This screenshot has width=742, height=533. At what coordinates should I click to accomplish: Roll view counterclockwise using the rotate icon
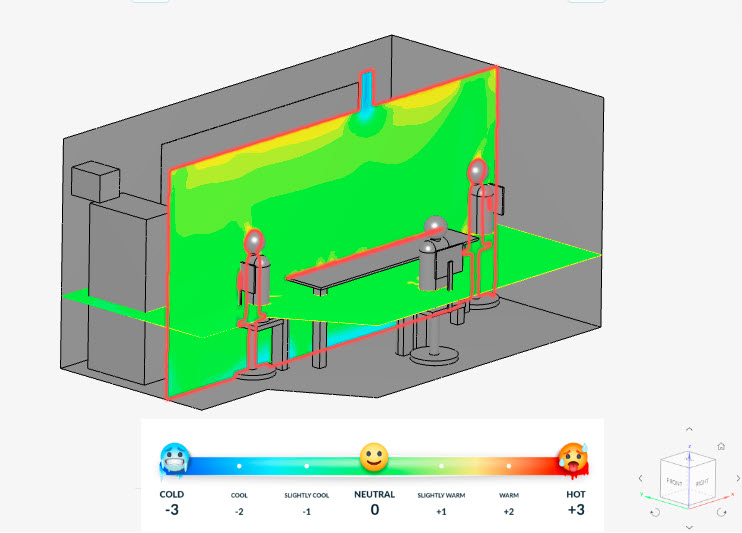coord(655,512)
